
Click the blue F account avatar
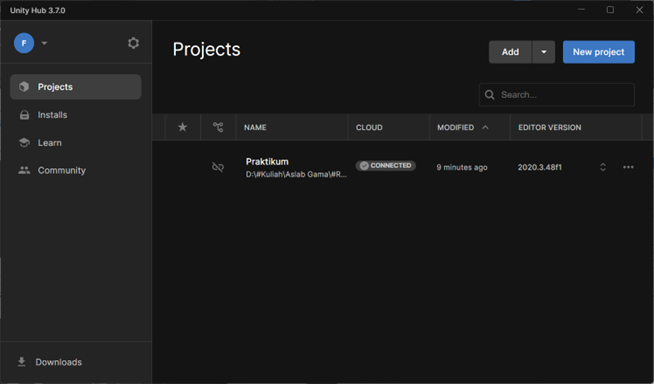[x=24, y=43]
